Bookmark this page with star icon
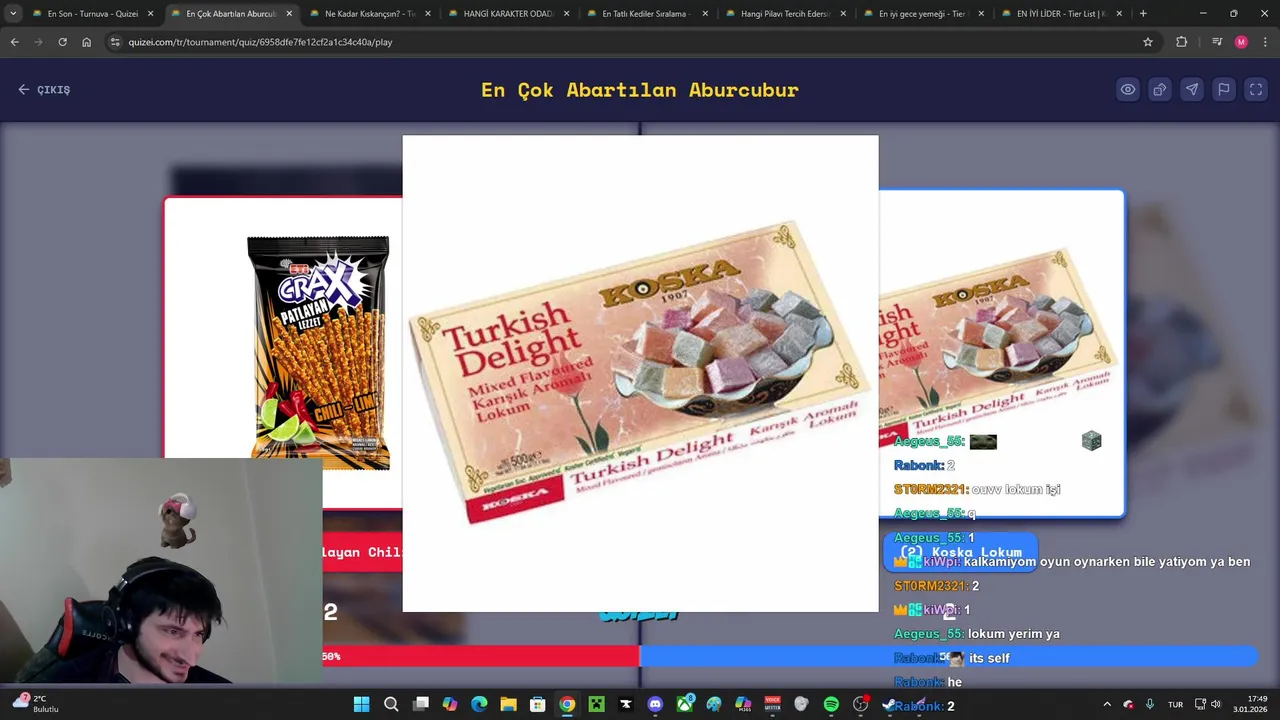The image size is (1280, 720). pos(1148,42)
